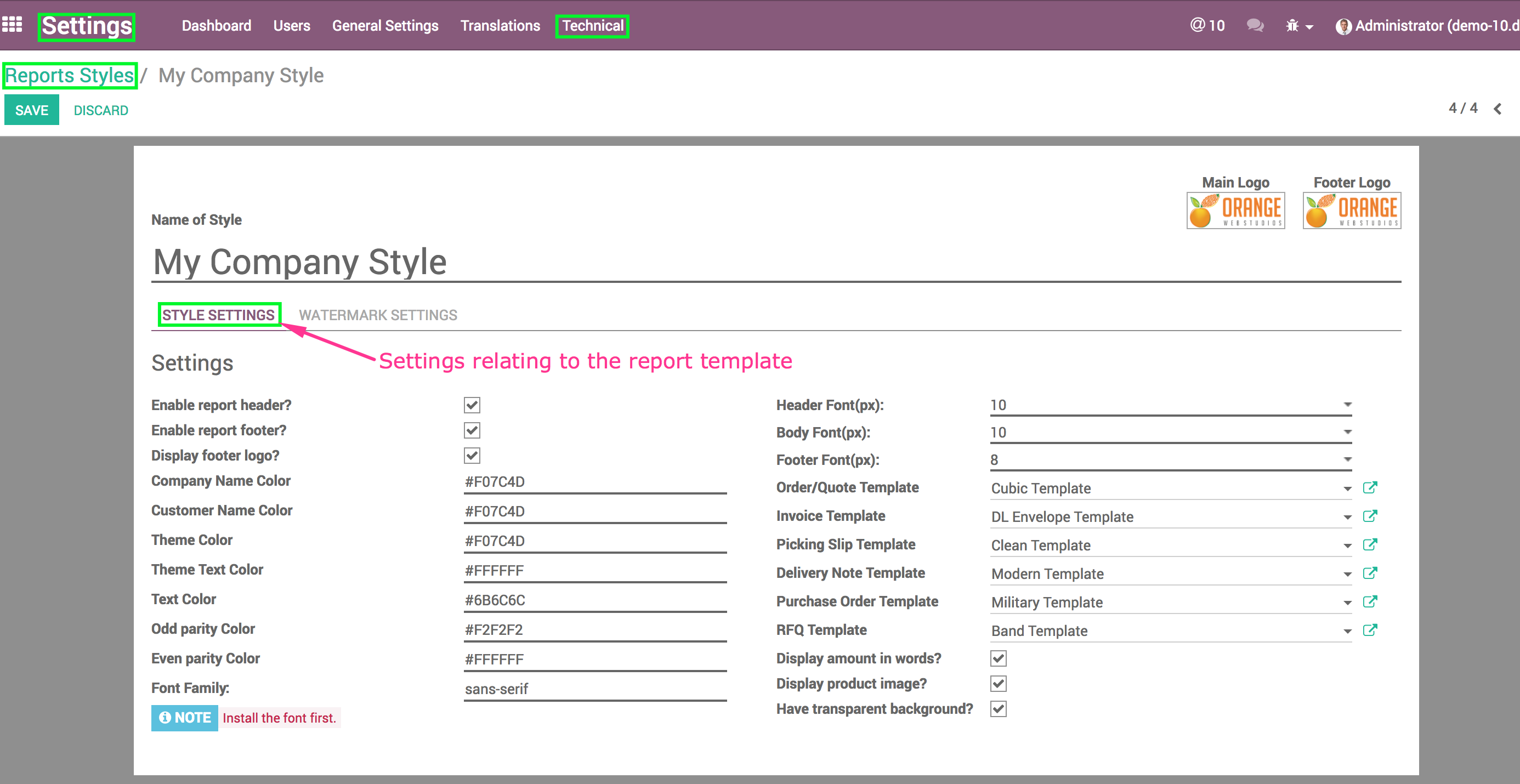Toggle Enable report header checkbox
The image size is (1520, 784).
(472, 405)
